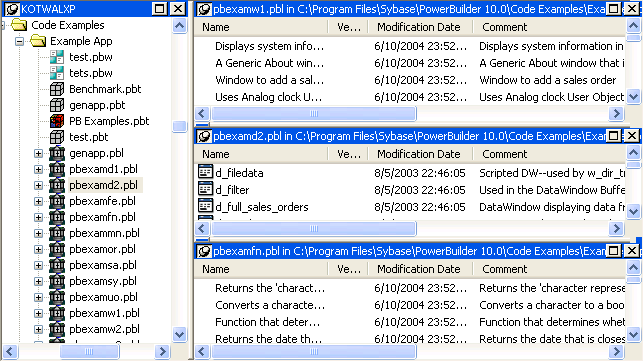Sort pbexamfn.pbl list by Comment column
Viewport: 643px width, 362px height.
coord(550,269)
